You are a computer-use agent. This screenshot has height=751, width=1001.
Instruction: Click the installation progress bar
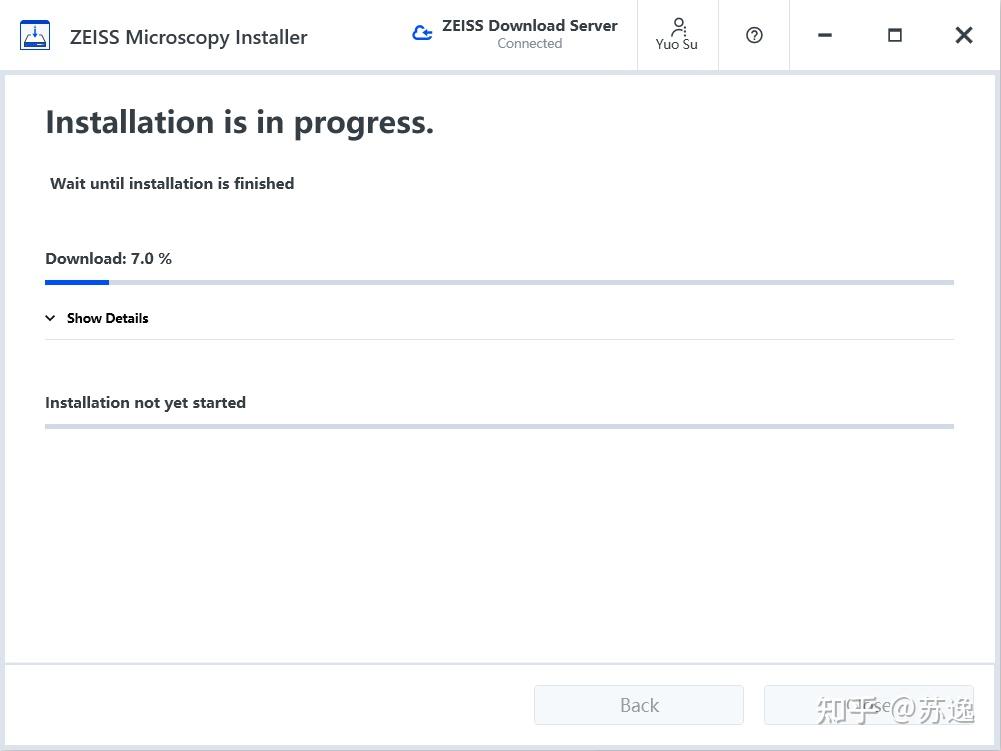(499, 426)
